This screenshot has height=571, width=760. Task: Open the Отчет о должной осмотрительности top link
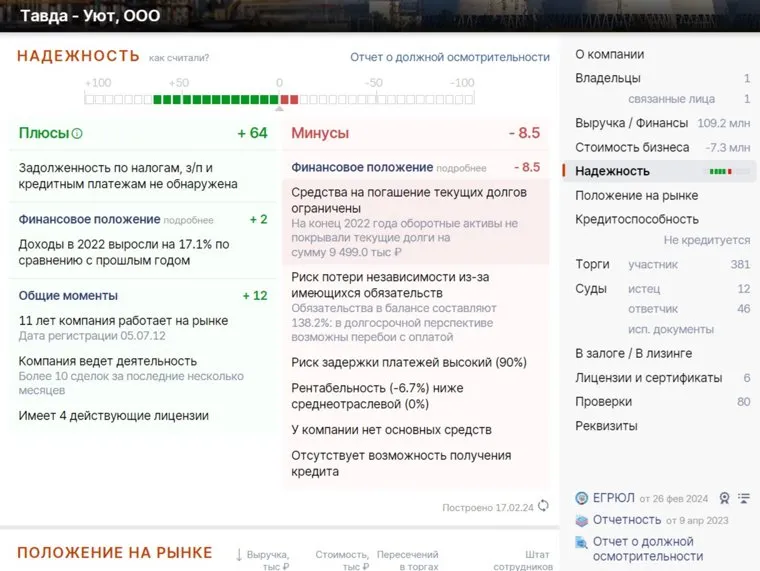point(449,57)
